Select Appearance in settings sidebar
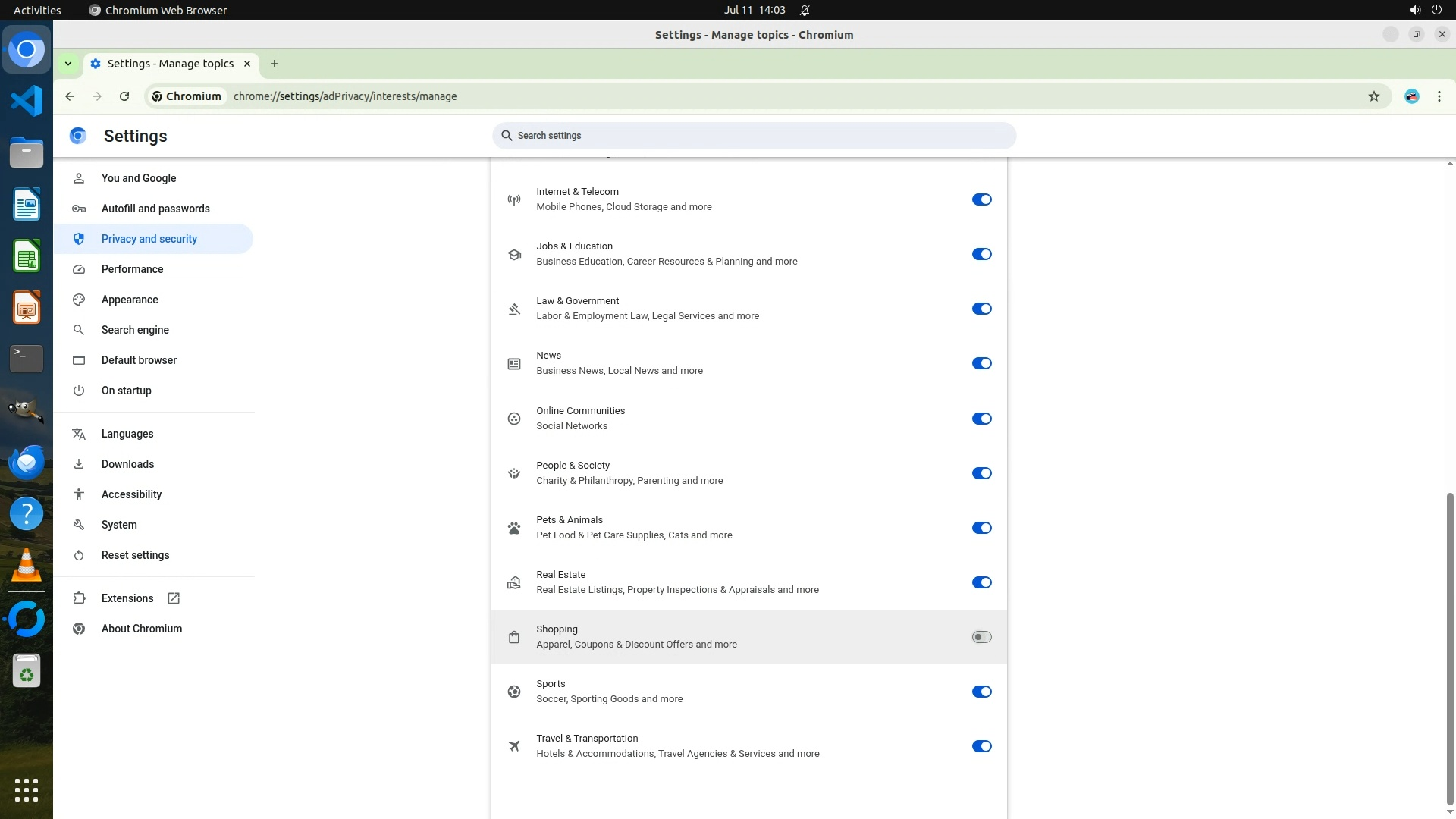 [x=130, y=300]
